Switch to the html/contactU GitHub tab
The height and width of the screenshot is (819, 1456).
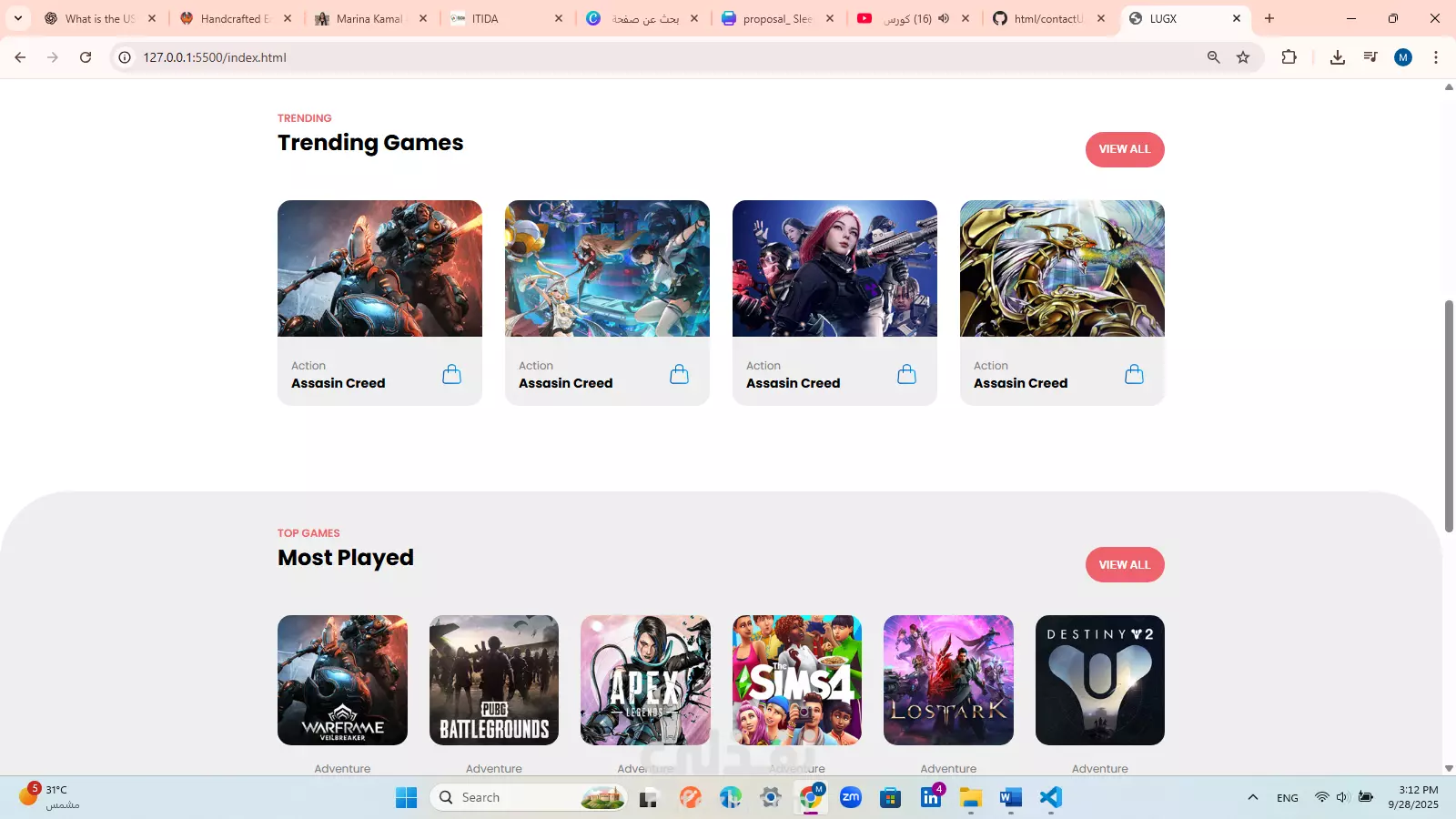[1048, 18]
